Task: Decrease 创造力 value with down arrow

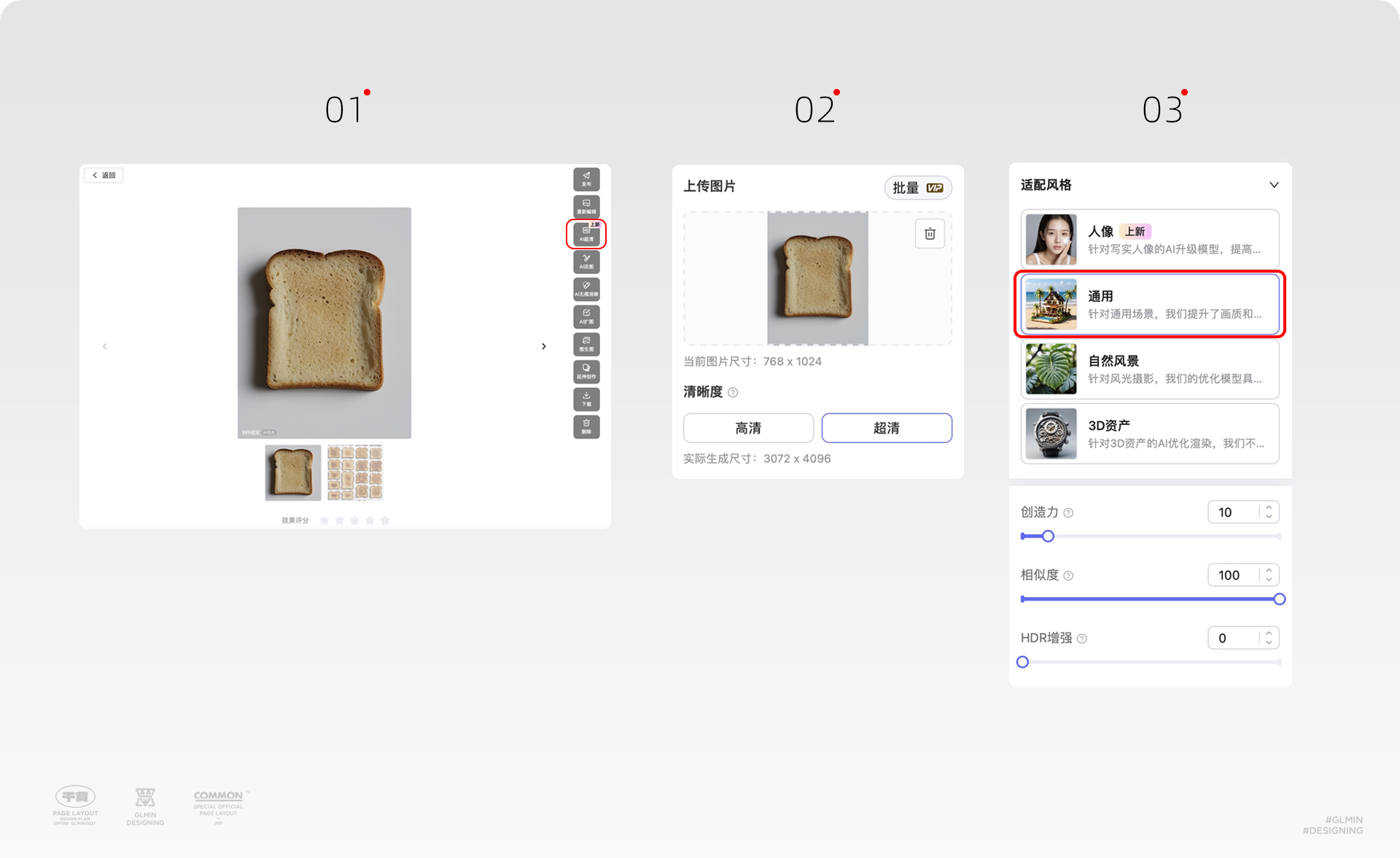Action: pos(1269,517)
